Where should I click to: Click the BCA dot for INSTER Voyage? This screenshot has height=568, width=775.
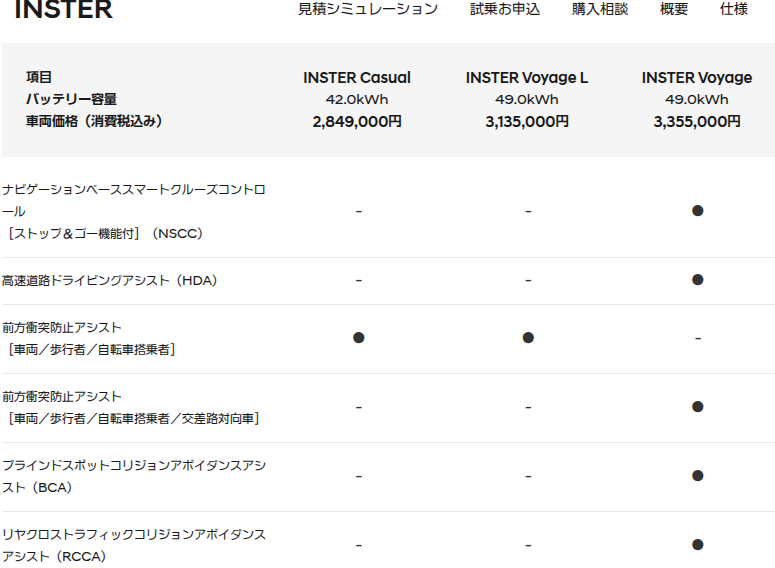(x=697, y=476)
